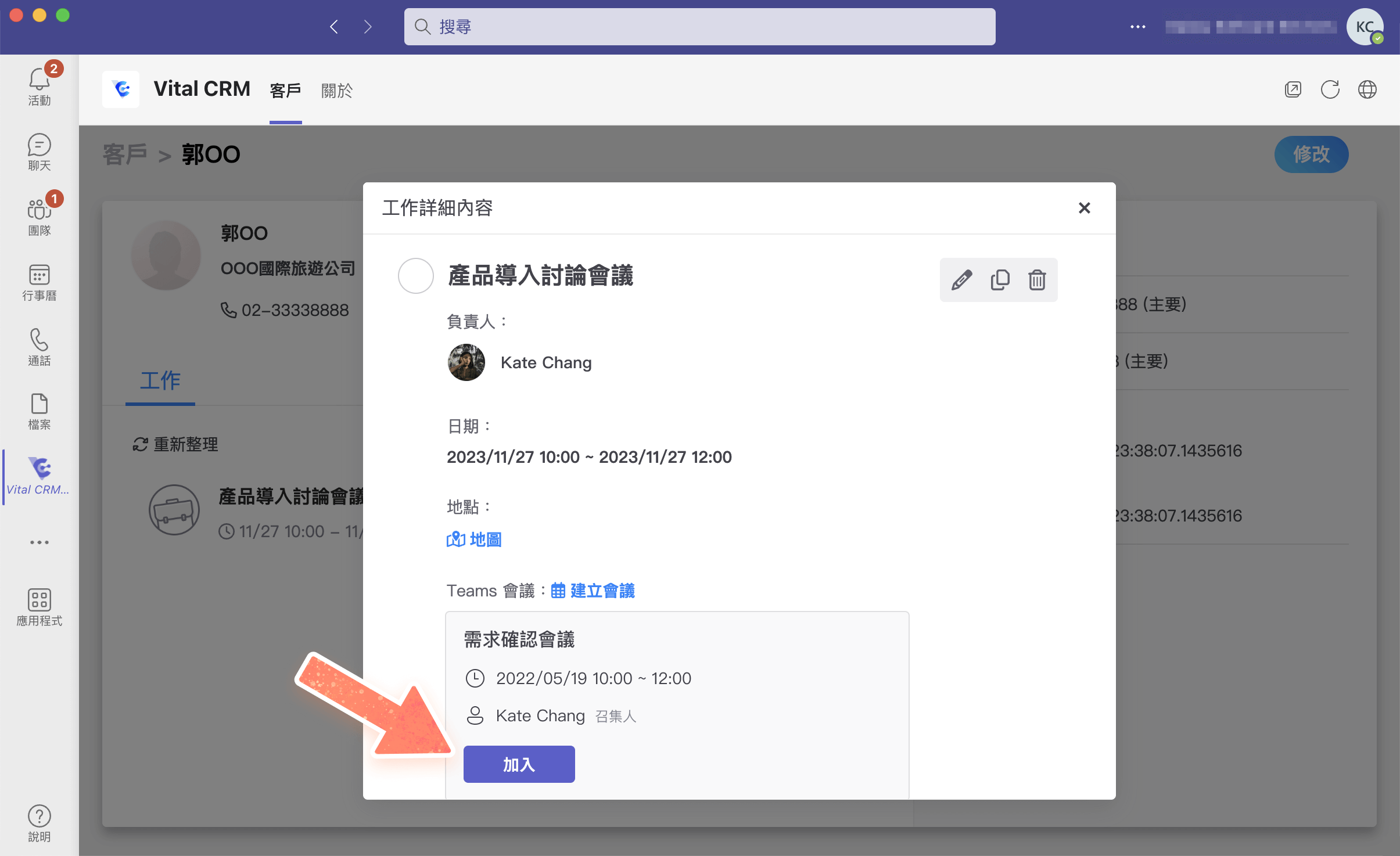Open Chat (聊天) from the sidebar
The height and width of the screenshot is (856, 1400).
[39, 152]
